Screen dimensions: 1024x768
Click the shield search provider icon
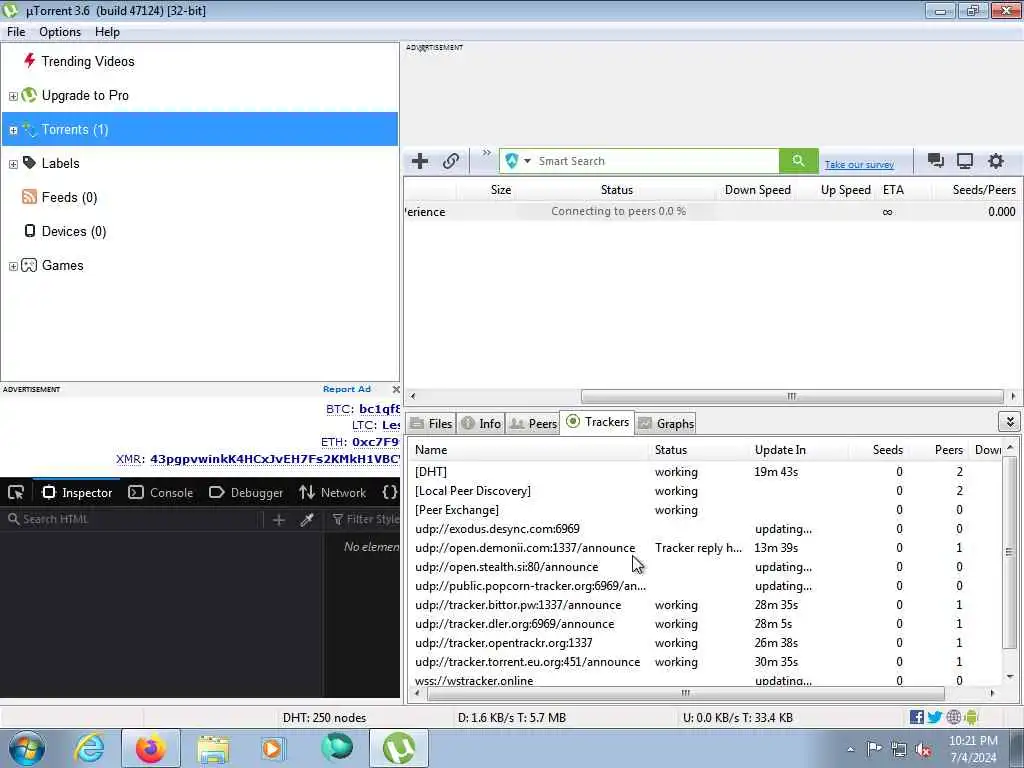pos(511,161)
